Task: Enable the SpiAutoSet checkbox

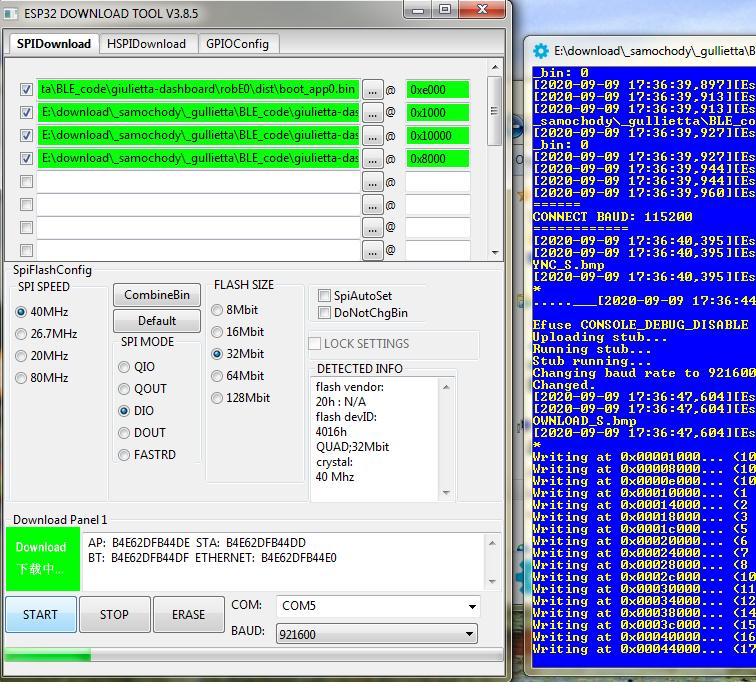Action: [324, 296]
